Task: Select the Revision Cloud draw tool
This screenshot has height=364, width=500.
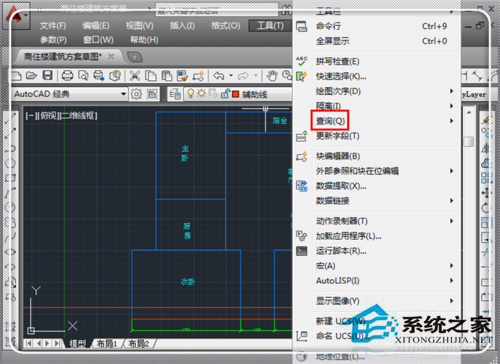Action: (x=10, y=222)
